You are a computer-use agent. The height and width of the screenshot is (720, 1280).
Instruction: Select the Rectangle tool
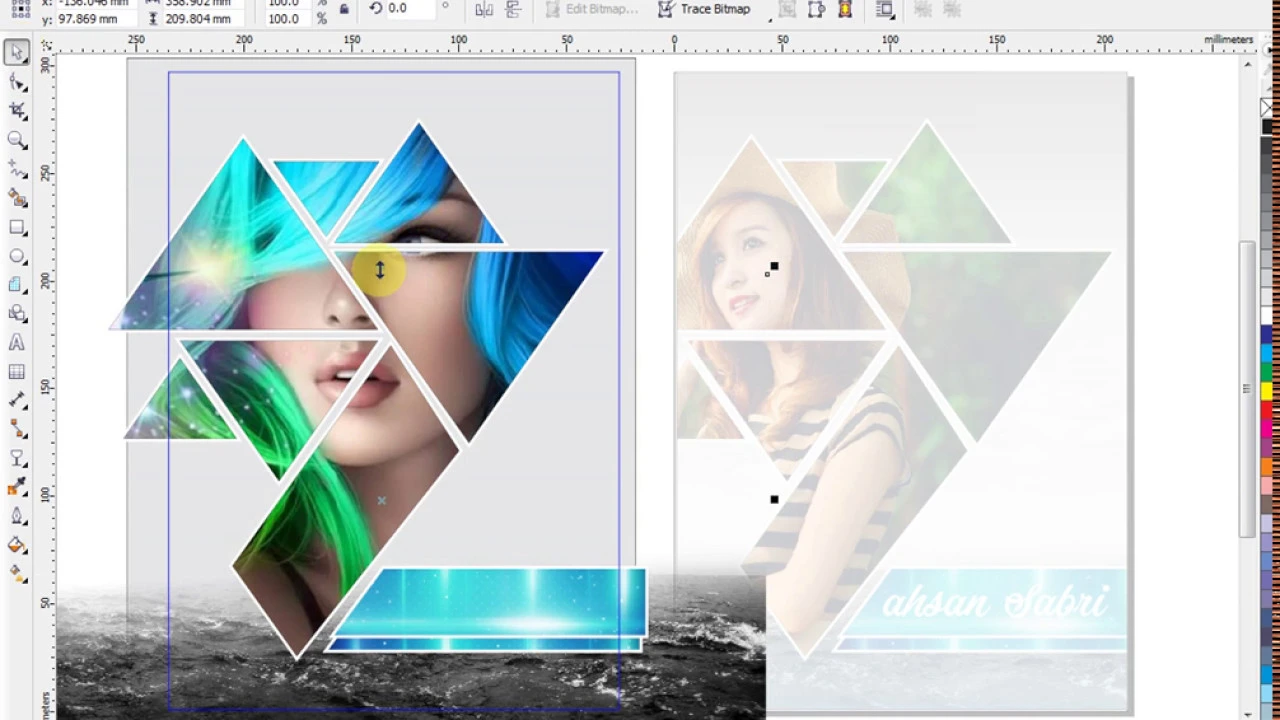click(x=17, y=227)
